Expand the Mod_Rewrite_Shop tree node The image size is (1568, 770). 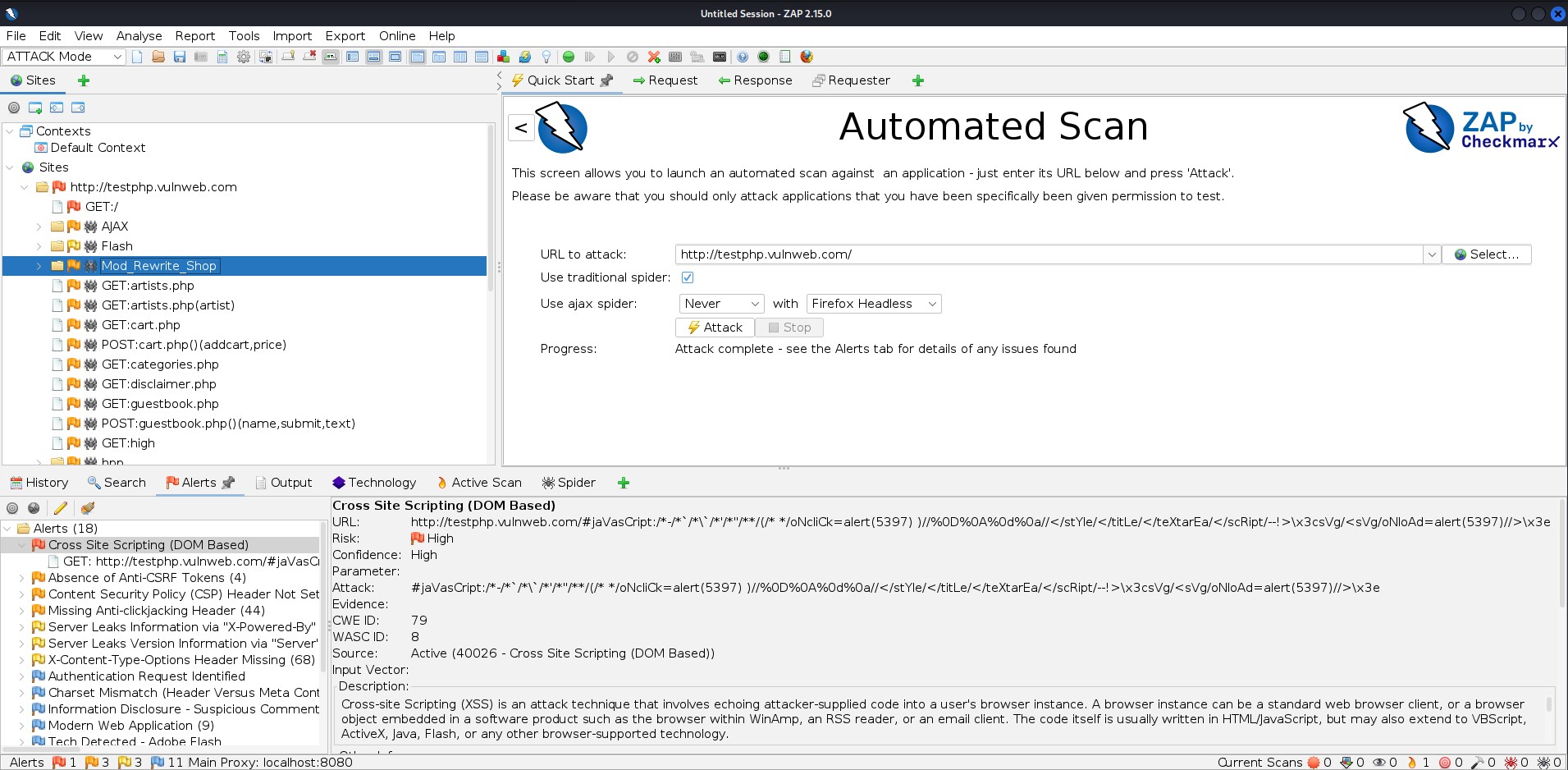point(39,266)
